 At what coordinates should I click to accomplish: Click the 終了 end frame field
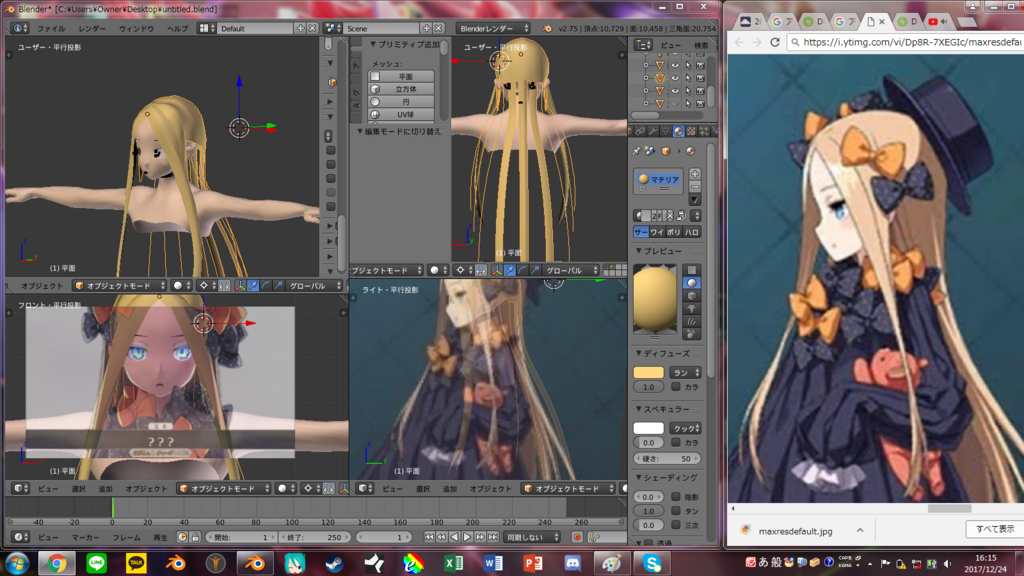pyautogui.click(x=315, y=537)
